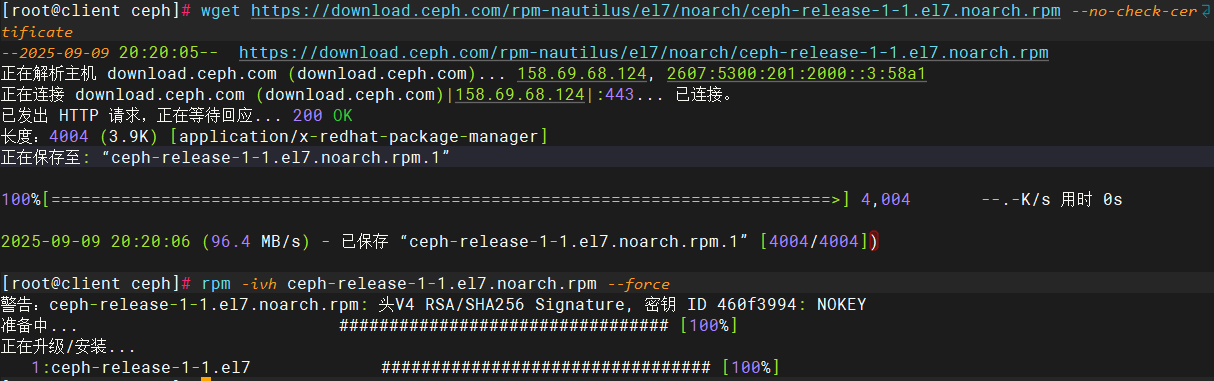
Task: Click the '正在解析主机' text
Action: click(50, 74)
